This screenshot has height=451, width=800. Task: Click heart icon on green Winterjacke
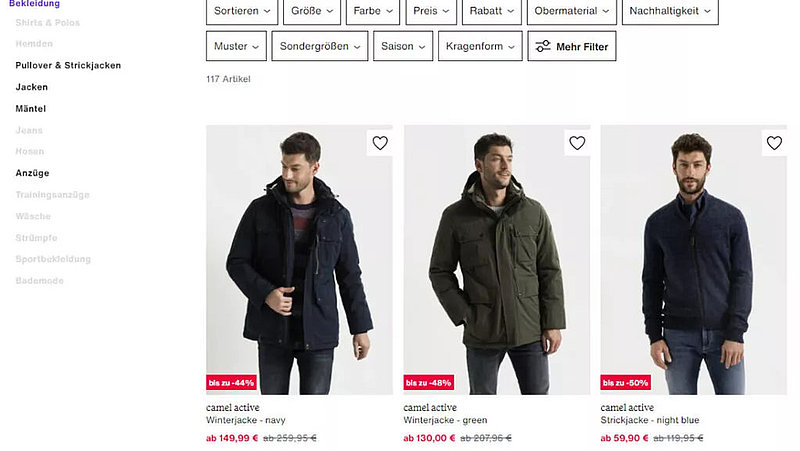(577, 143)
